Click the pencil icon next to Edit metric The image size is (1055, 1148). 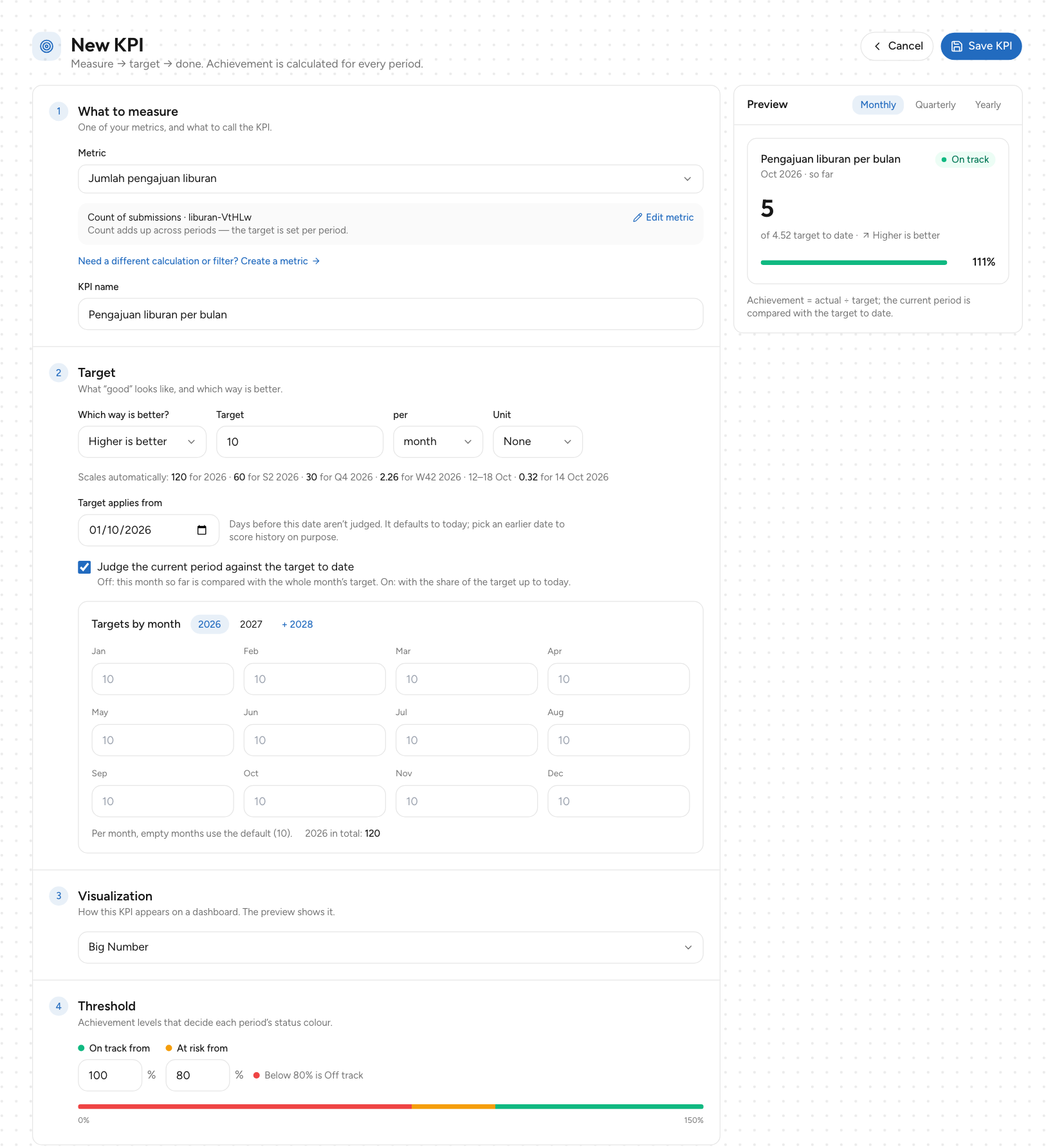[x=638, y=217]
